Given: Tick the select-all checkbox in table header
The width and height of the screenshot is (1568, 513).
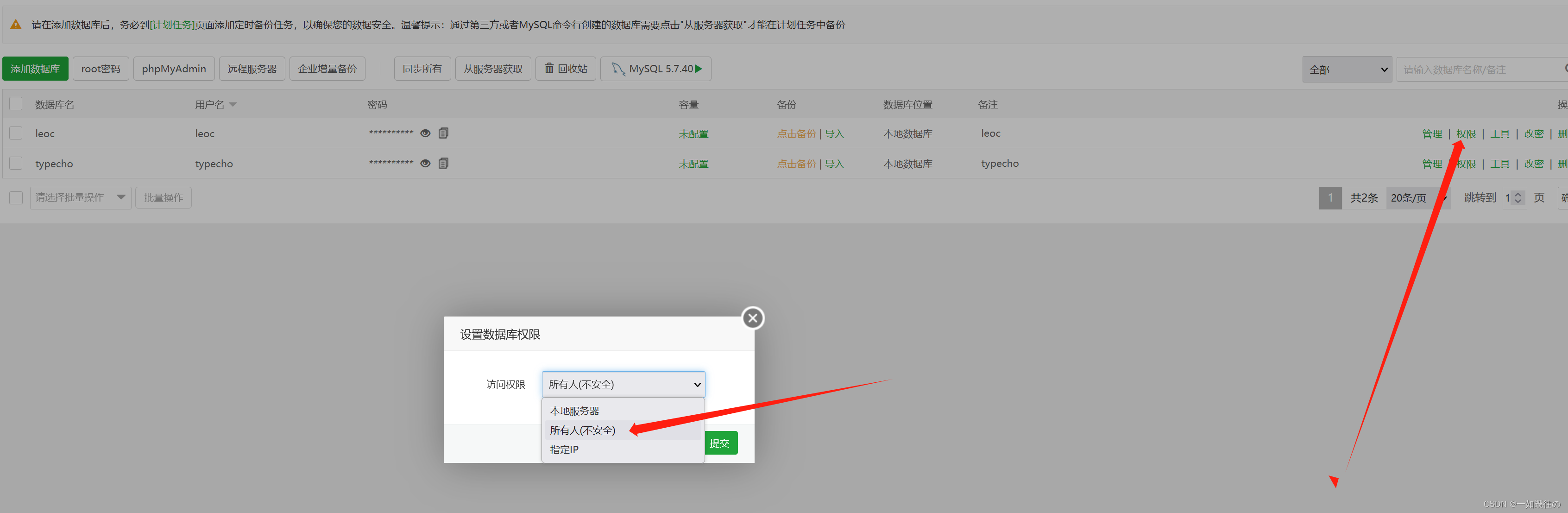Looking at the screenshot, I should pos(16,104).
